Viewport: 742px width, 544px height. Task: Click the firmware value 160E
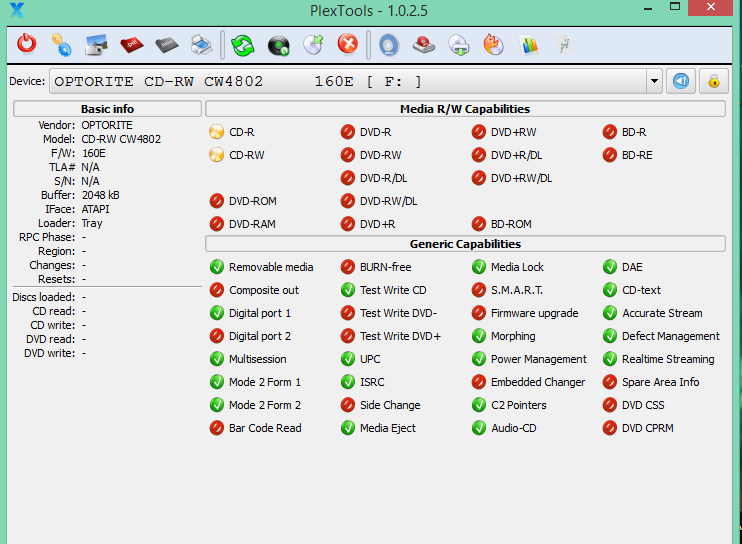pyautogui.click(x=94, y=153)
